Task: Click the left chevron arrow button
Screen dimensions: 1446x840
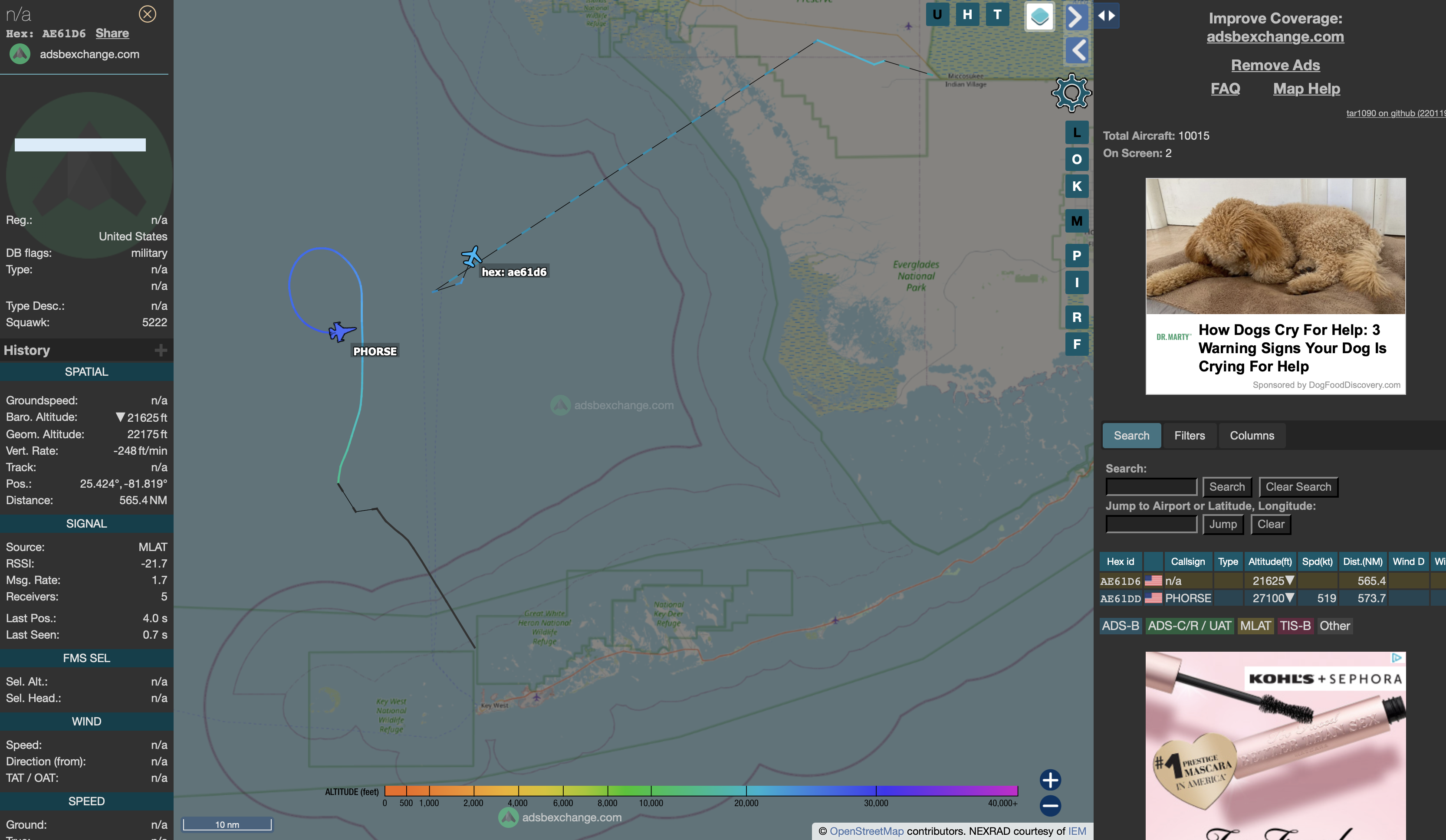Action: pyautogui.click(x=1077, y=50)
